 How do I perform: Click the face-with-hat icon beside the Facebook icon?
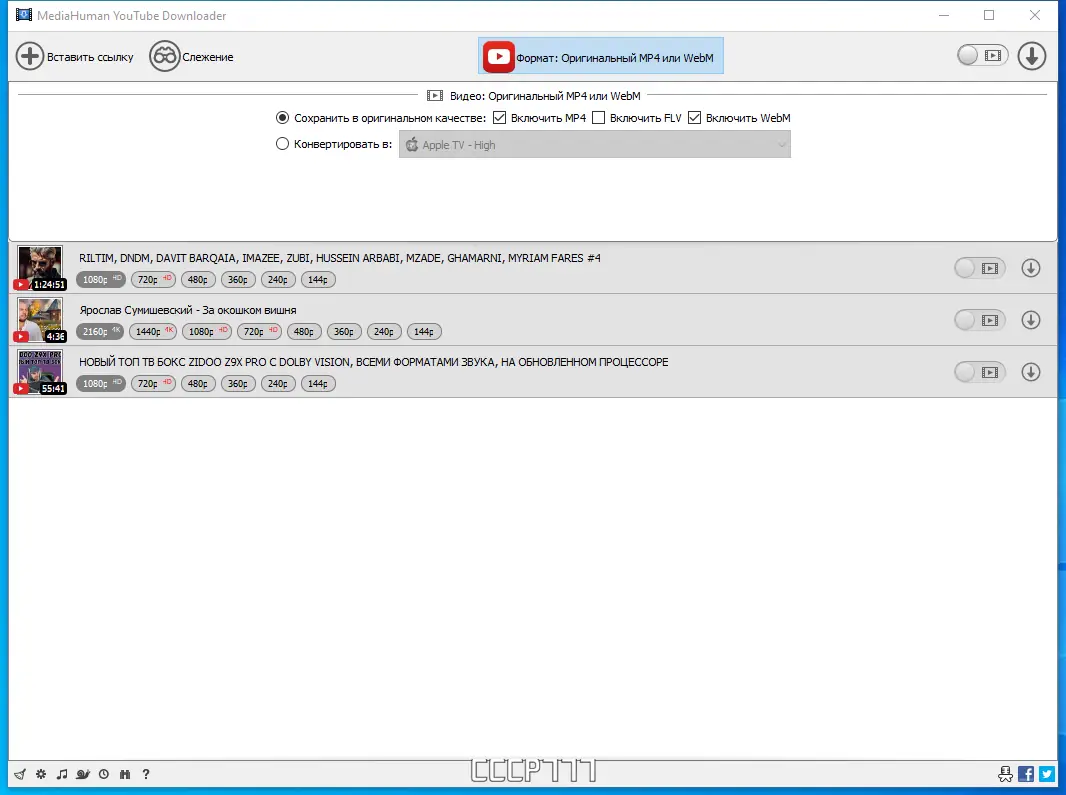coord(1005,774)
